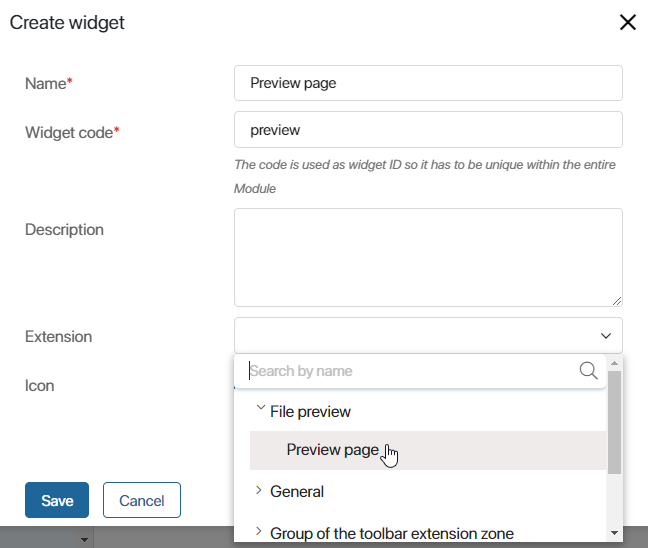Image resolution: width=648 pixels, height=548 pixels.
Task: Open the Extension dropdown arrow
Action: (606, 336)
